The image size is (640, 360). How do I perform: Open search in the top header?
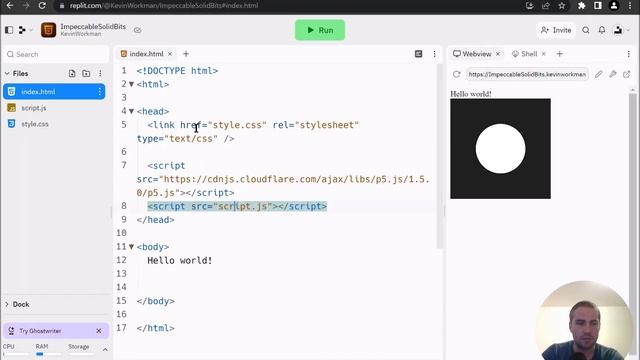click(586, 30)
